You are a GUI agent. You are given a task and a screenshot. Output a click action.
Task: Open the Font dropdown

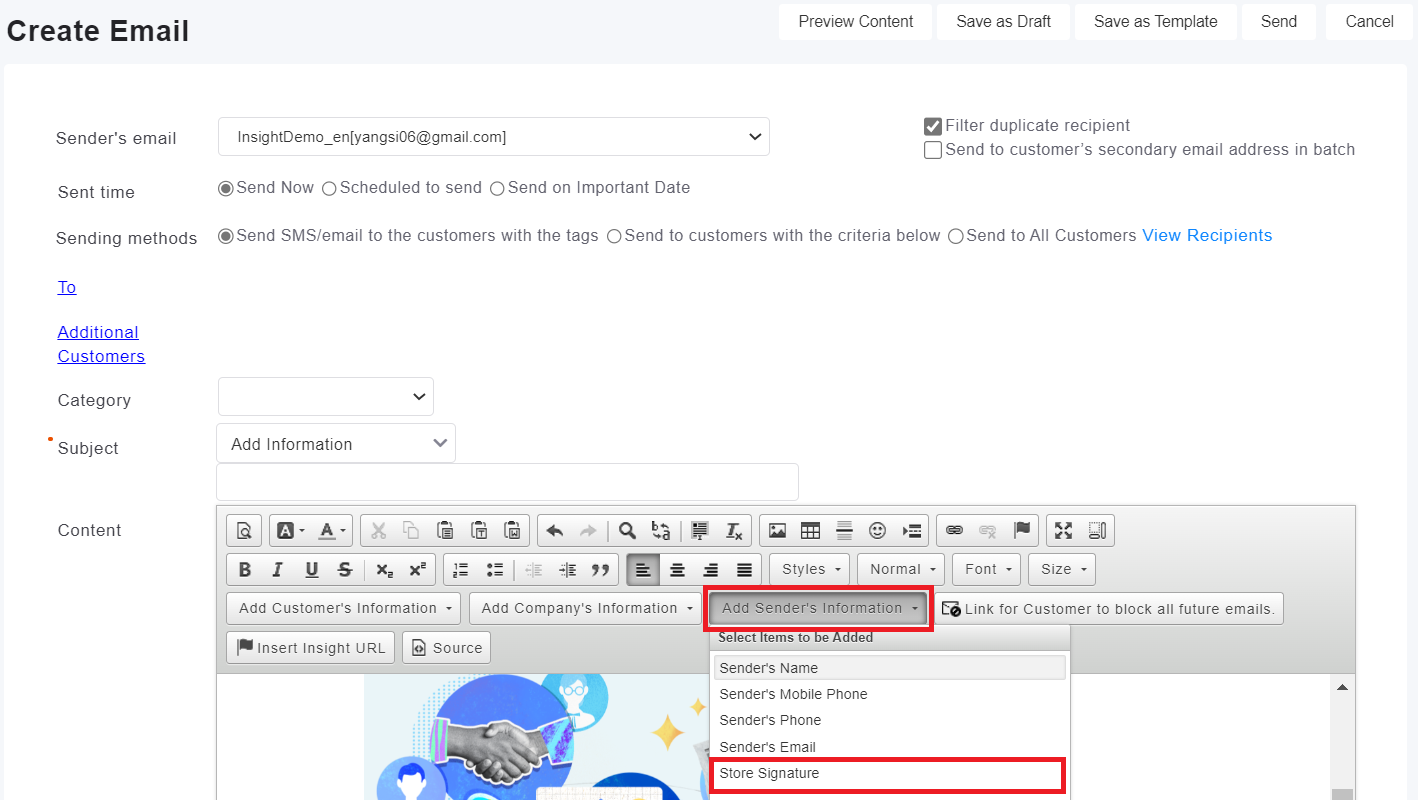tap(986, 569)
